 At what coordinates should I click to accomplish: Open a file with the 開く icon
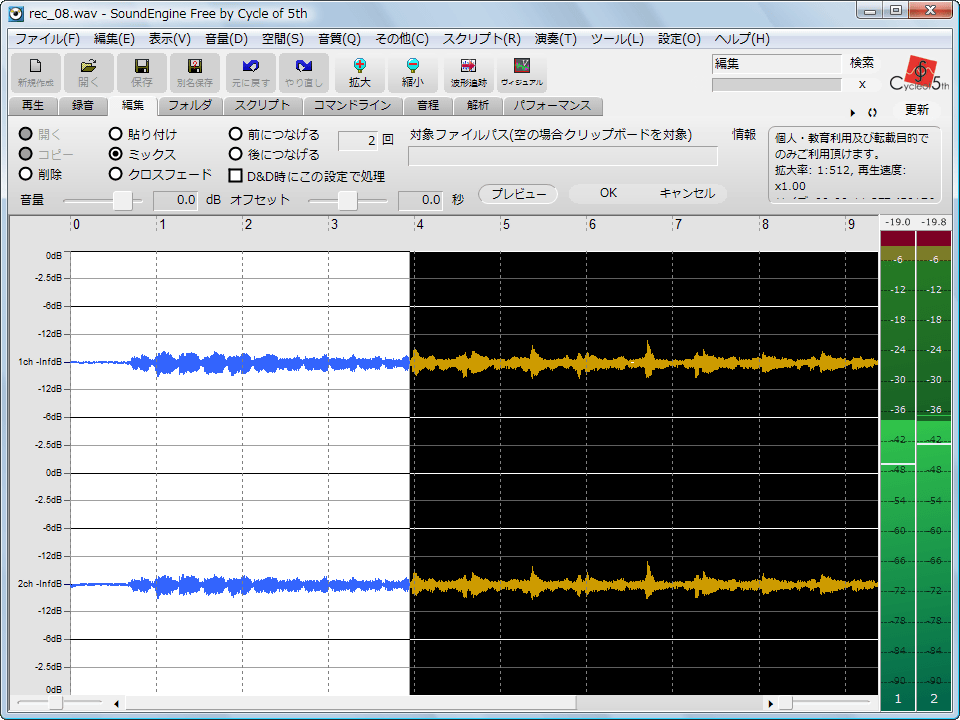coord(87,72)
